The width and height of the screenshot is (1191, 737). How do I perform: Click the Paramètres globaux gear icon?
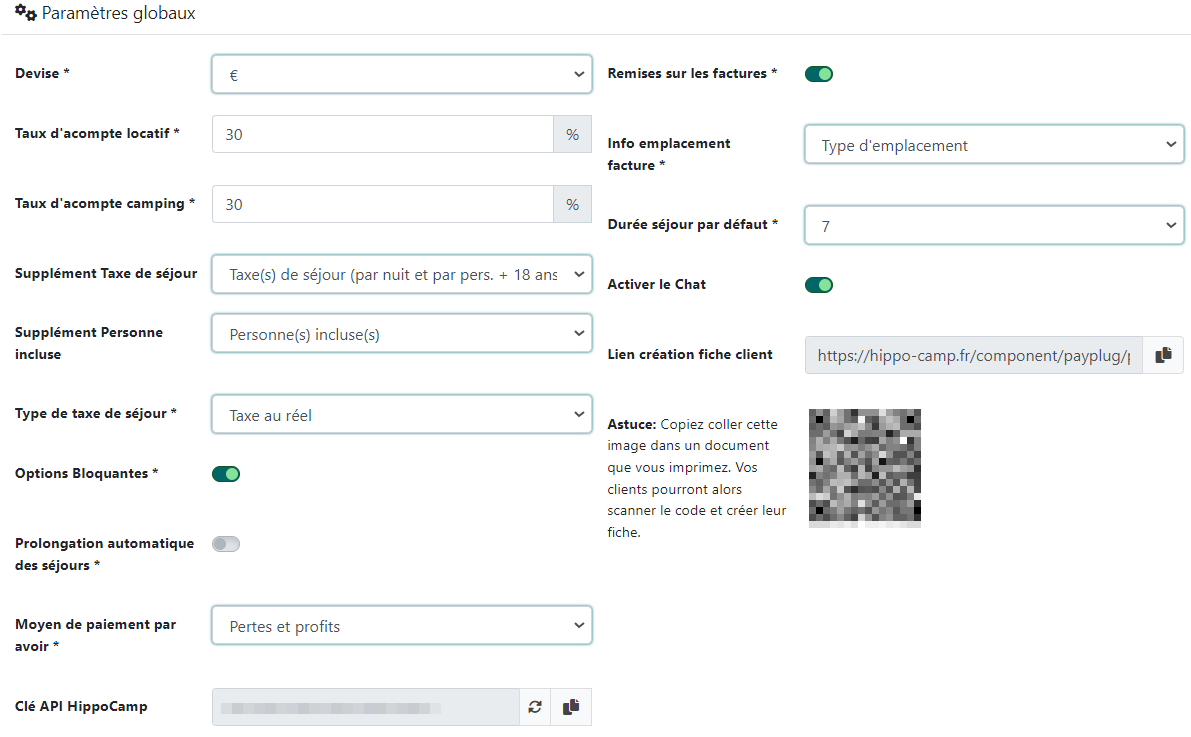point(25,13)
